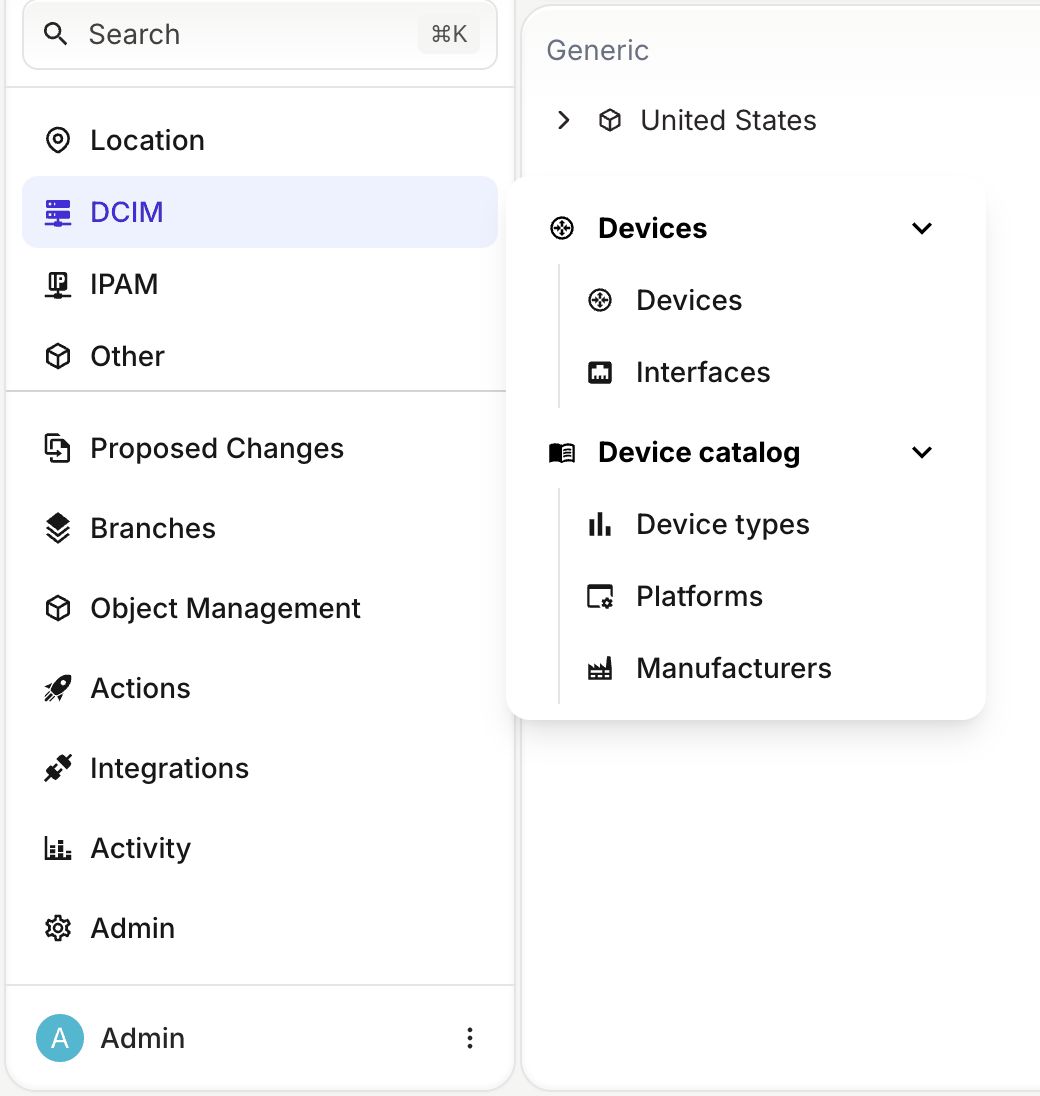
Task: Expand the United States tree node
Action: [564, 120]
